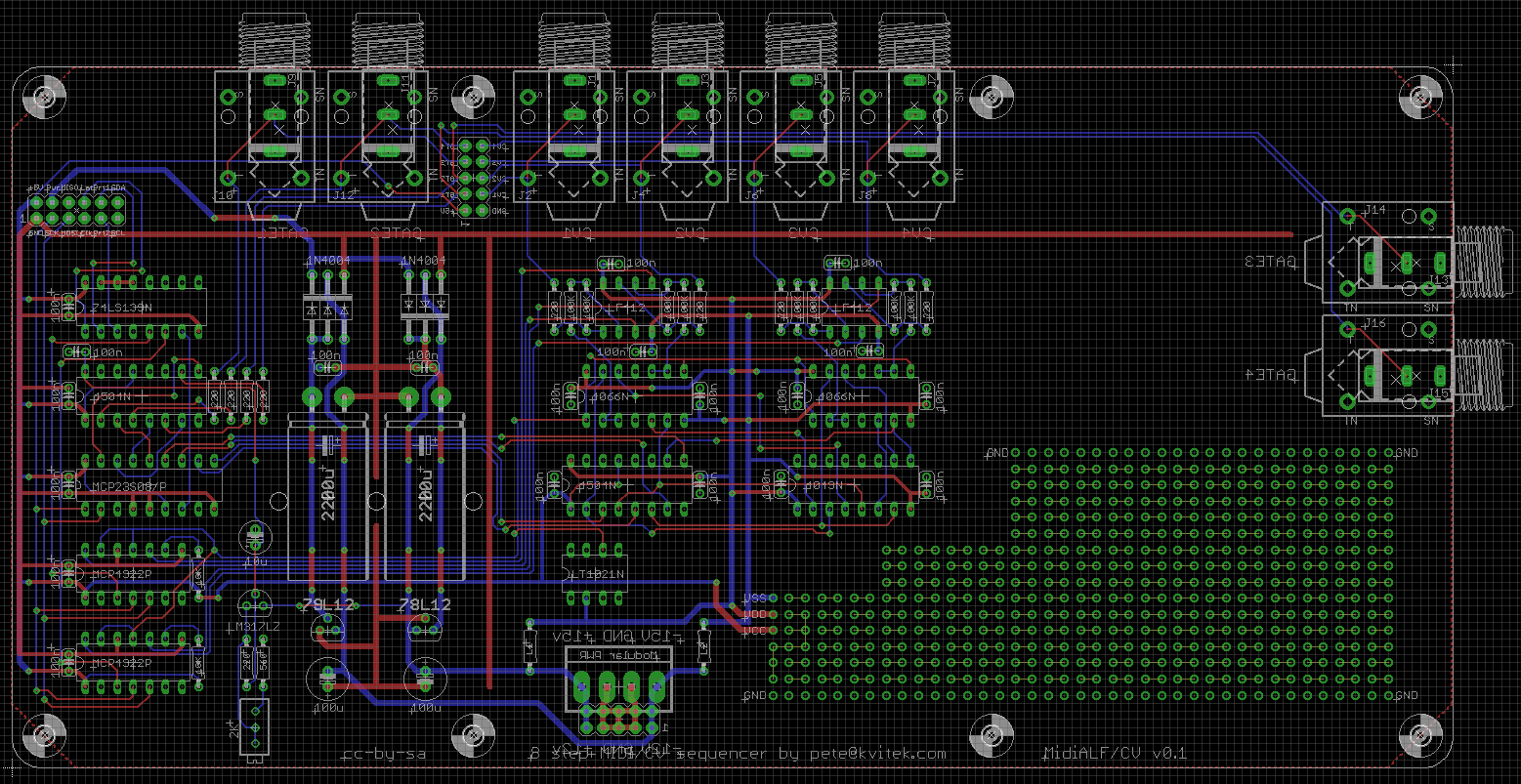Select the J9 audio jack
Screen dimensions: 1521x784
click(x=264, y=135)
